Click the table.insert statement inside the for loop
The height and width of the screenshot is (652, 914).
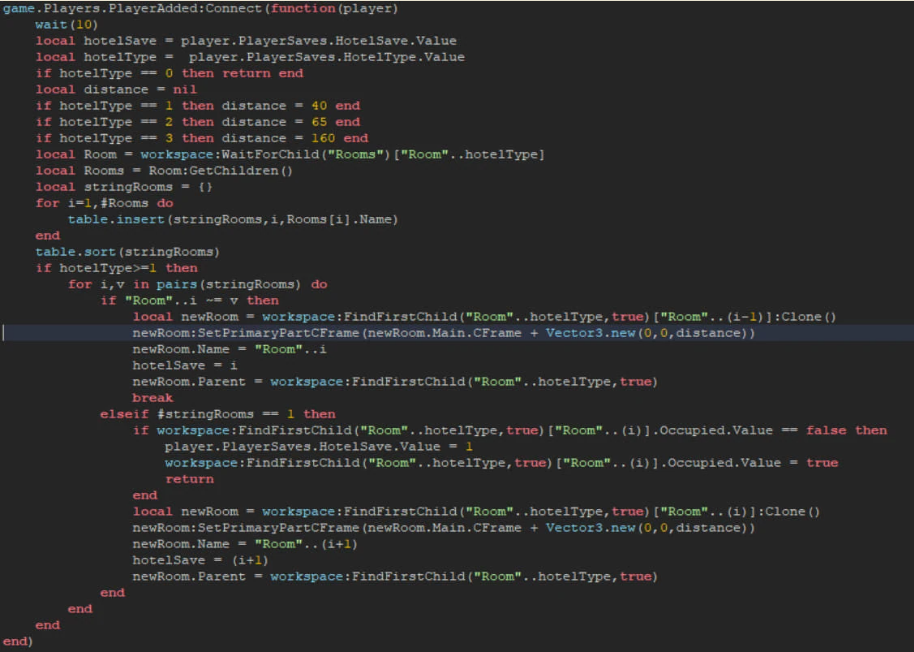tap(190, 218)
